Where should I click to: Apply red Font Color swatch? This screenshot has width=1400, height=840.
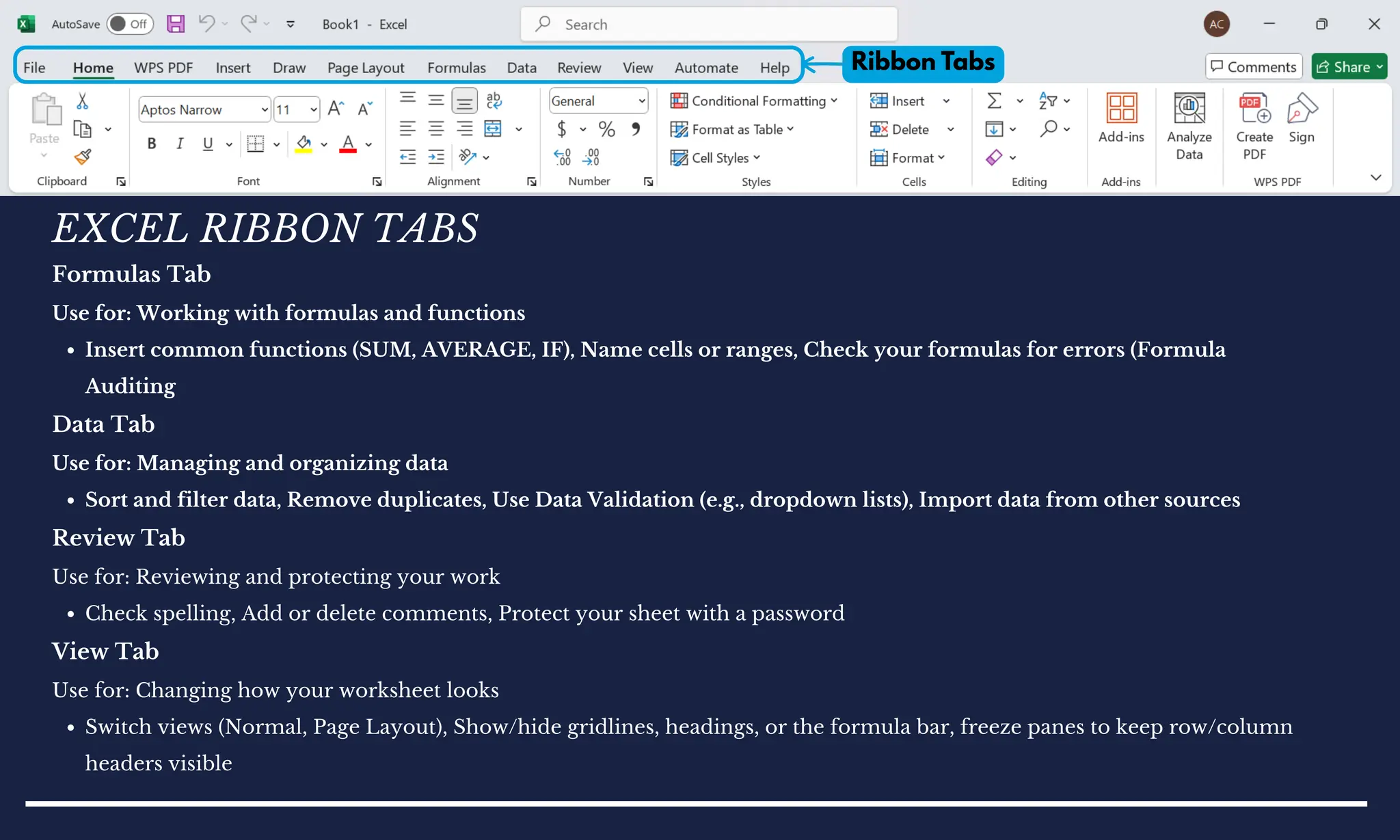pyautogui.click(x=348, y=144)
